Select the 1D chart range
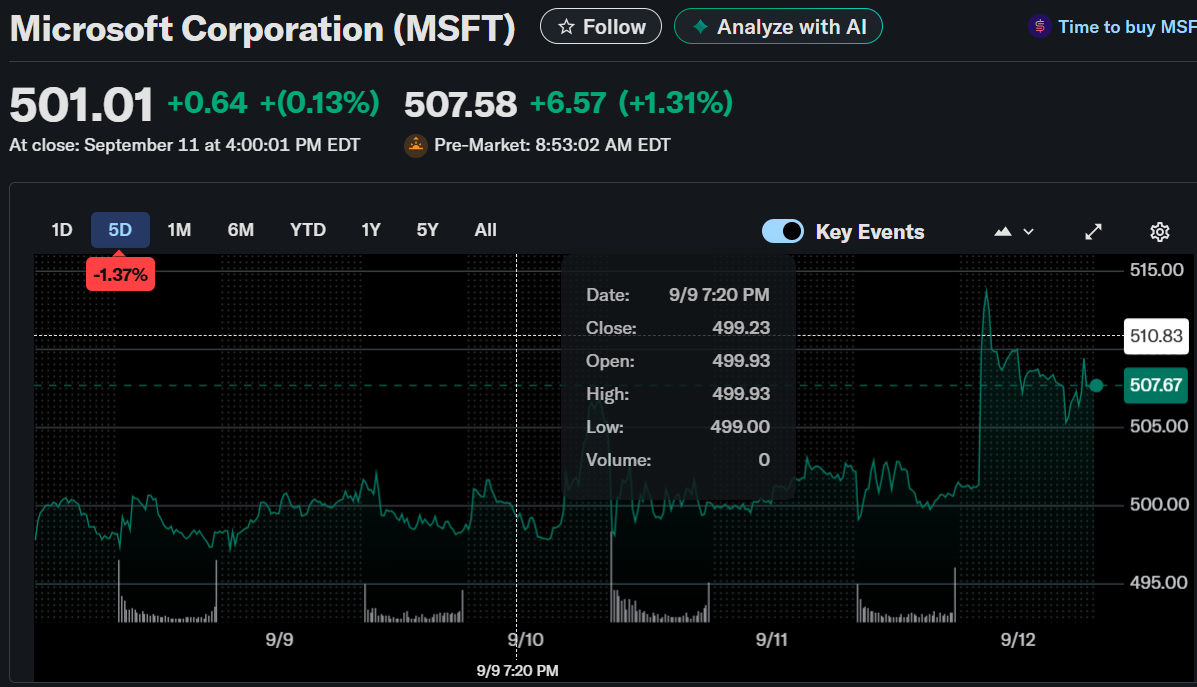The height and width of the screenshot is (687, 1197). pyautogui.click(x=62, y=230)
